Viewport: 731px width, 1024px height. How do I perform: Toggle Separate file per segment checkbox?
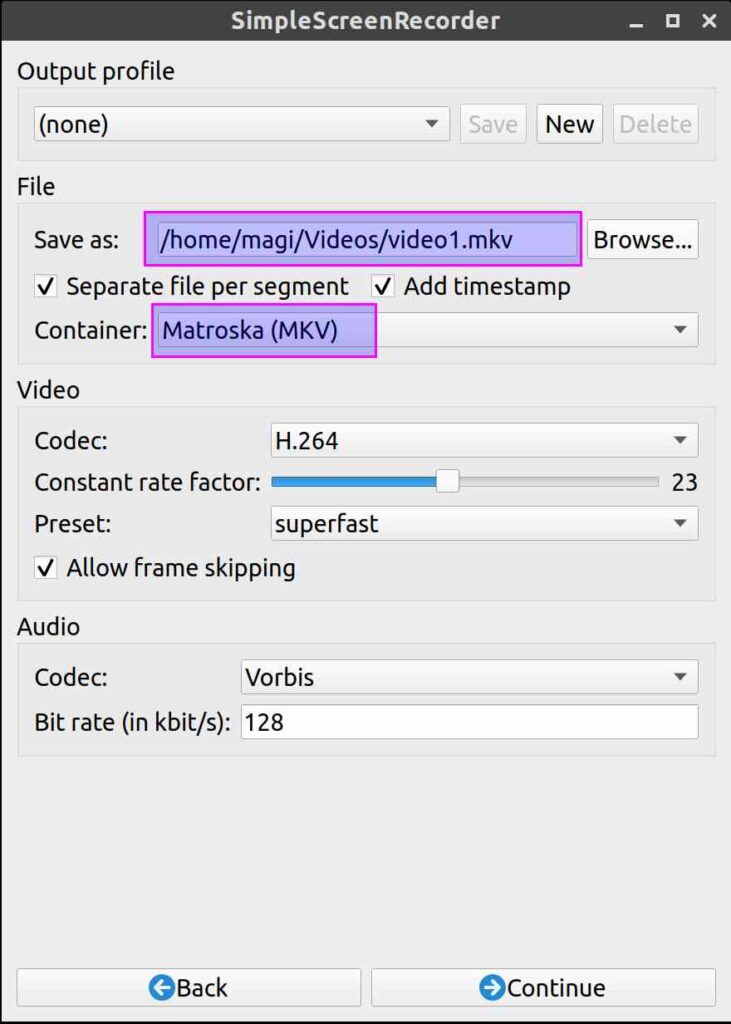click(45, 287)
